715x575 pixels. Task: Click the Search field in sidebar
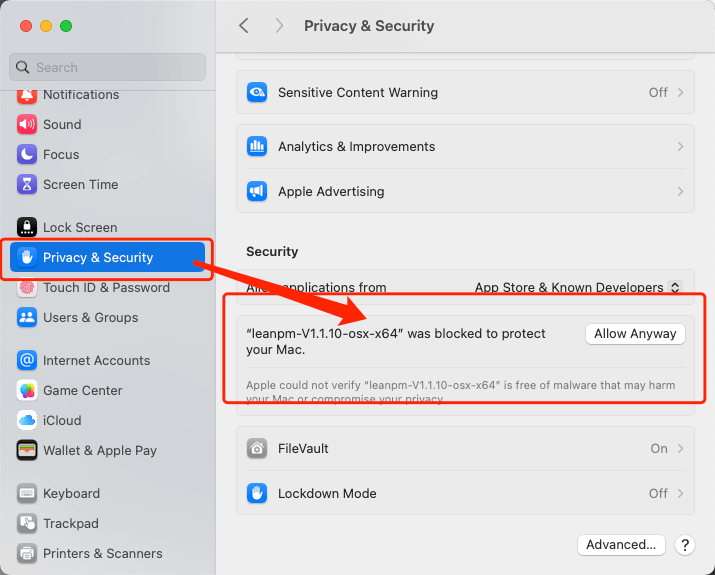click(108, 68)
